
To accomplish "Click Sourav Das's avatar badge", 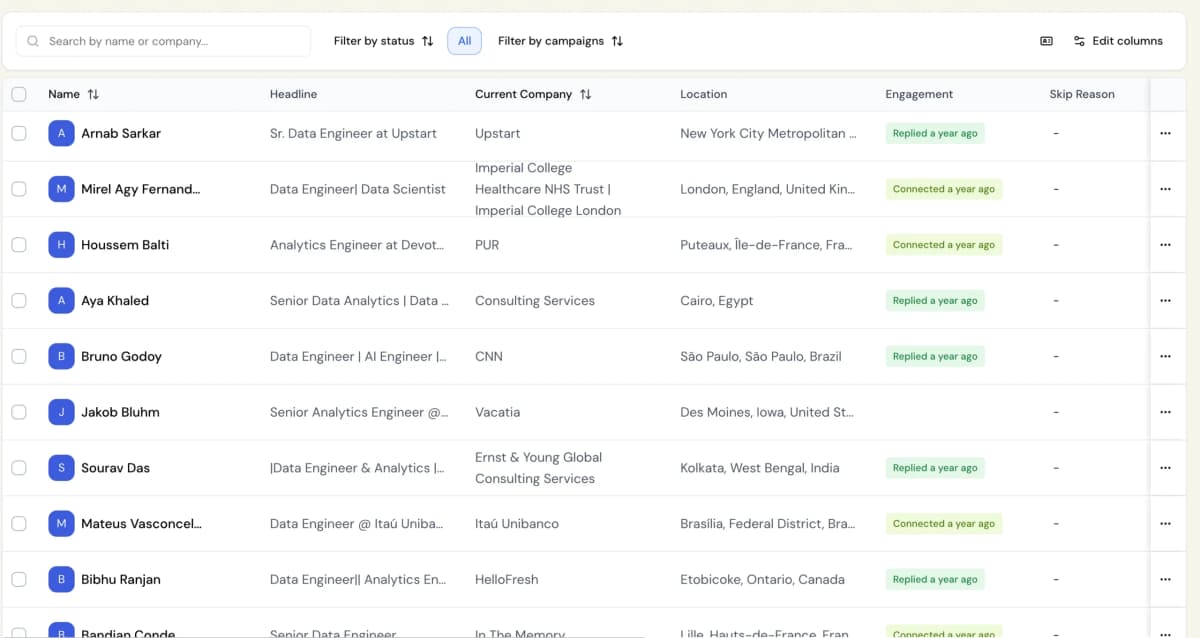I will tap(61, 468).
